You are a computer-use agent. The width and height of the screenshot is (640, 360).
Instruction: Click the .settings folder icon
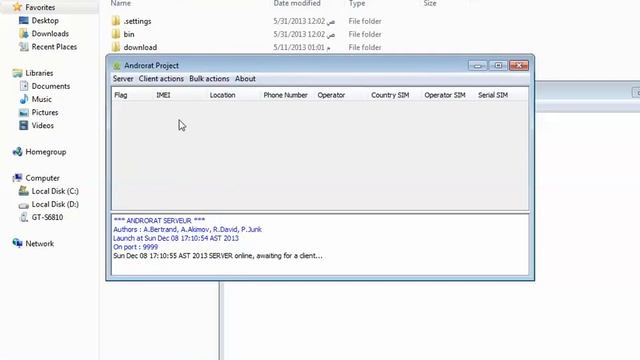[x=116, y=21]
